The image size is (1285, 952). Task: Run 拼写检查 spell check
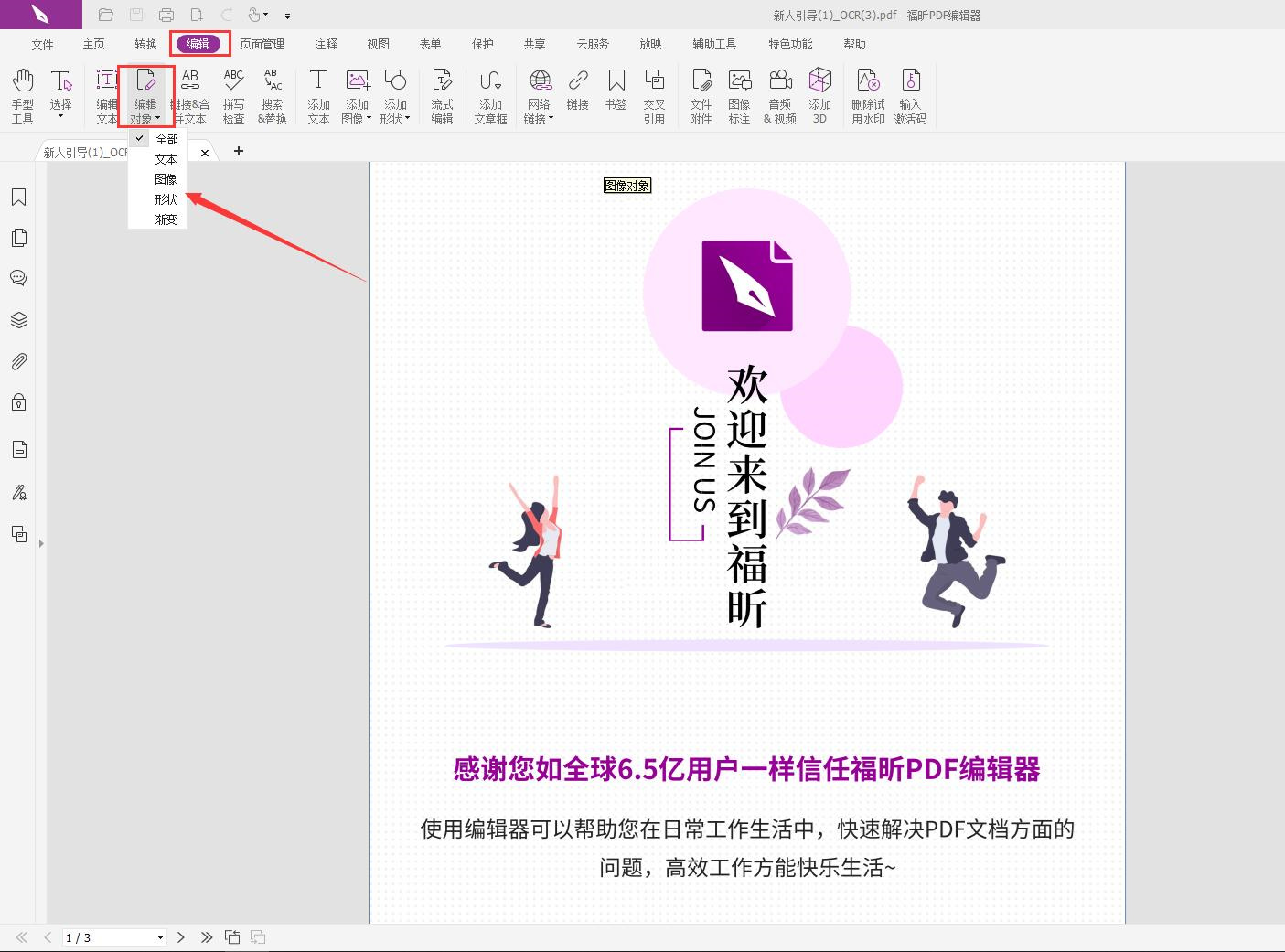(x=233, y=94)
